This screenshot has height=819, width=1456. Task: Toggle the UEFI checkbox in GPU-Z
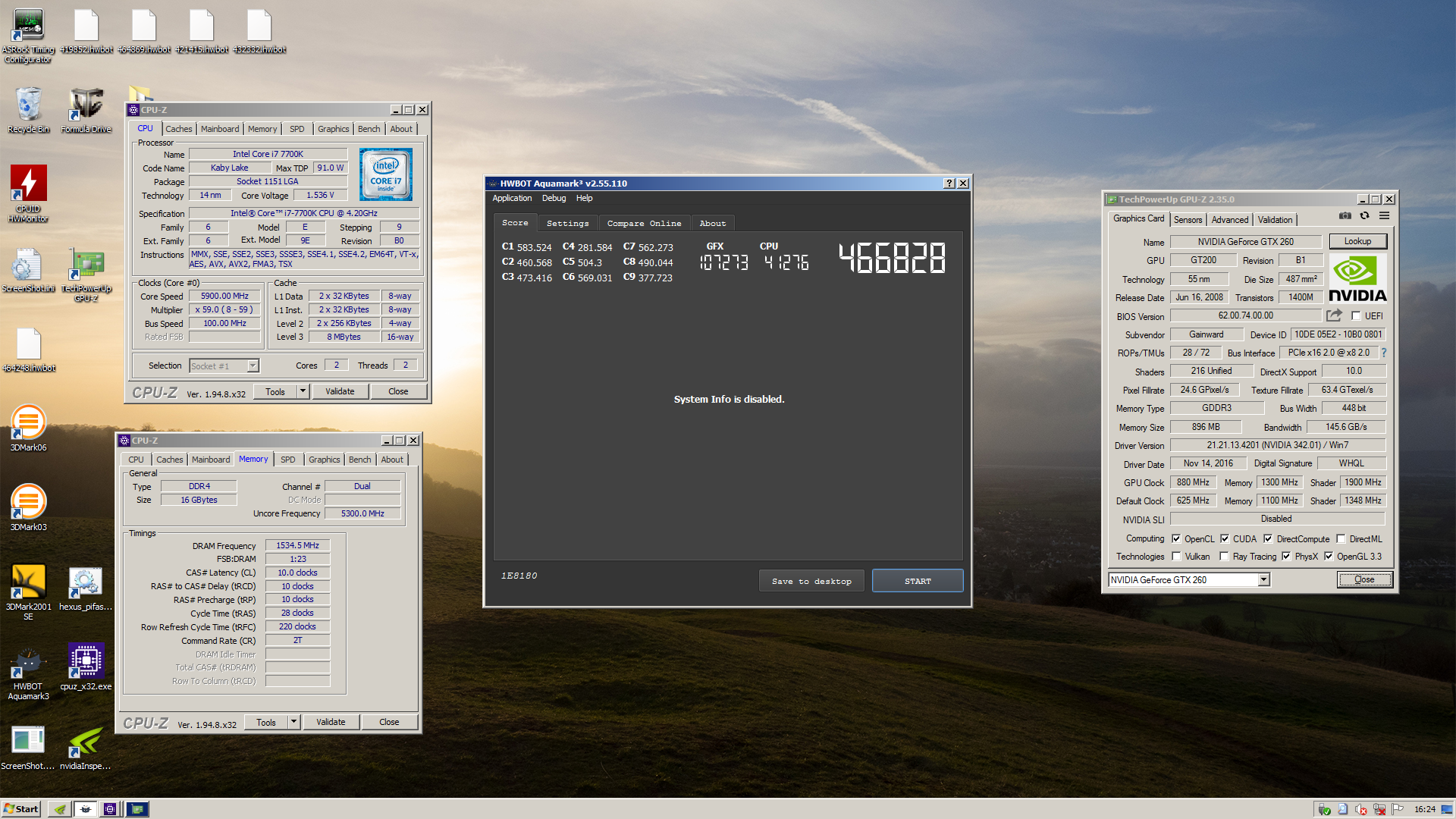[1356, 316]
